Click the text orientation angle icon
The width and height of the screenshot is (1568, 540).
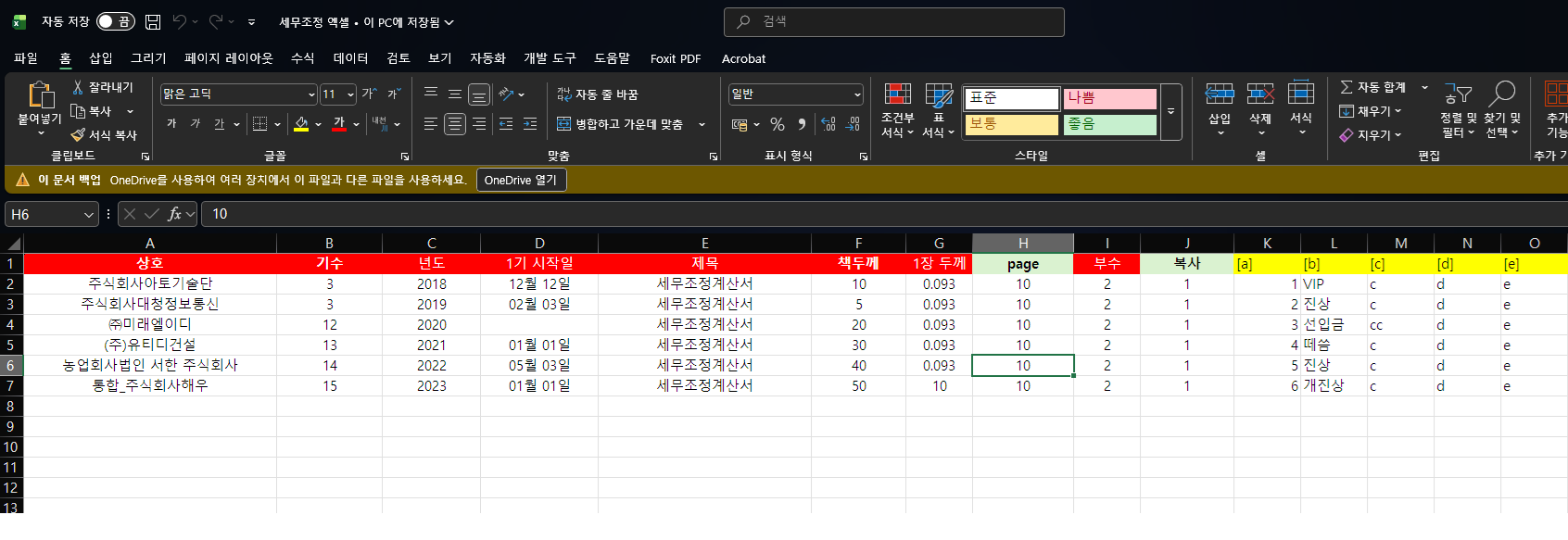pyautogui.click(x=506, y=94)
